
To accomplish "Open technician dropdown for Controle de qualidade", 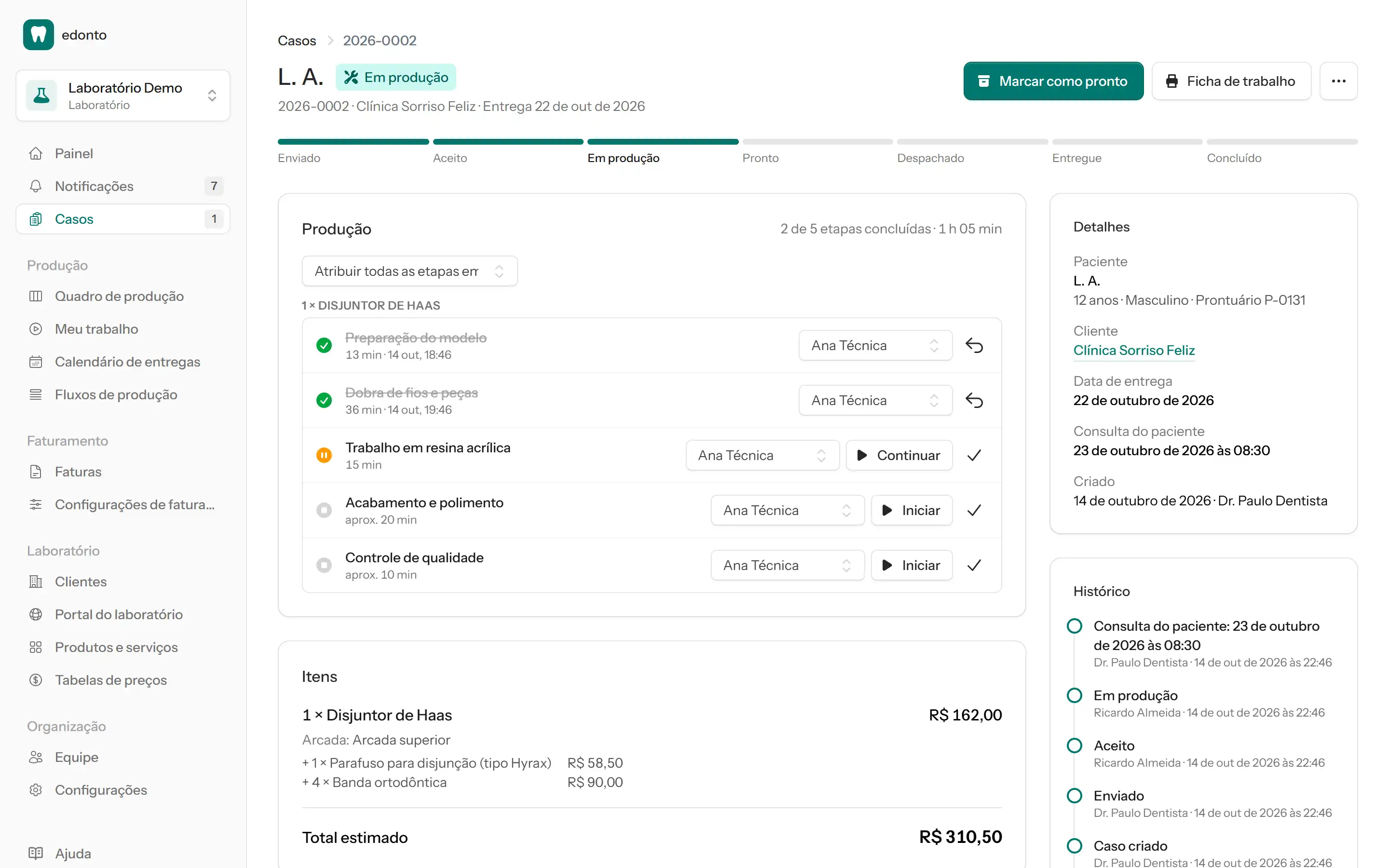I will click(x=788, y=566).
